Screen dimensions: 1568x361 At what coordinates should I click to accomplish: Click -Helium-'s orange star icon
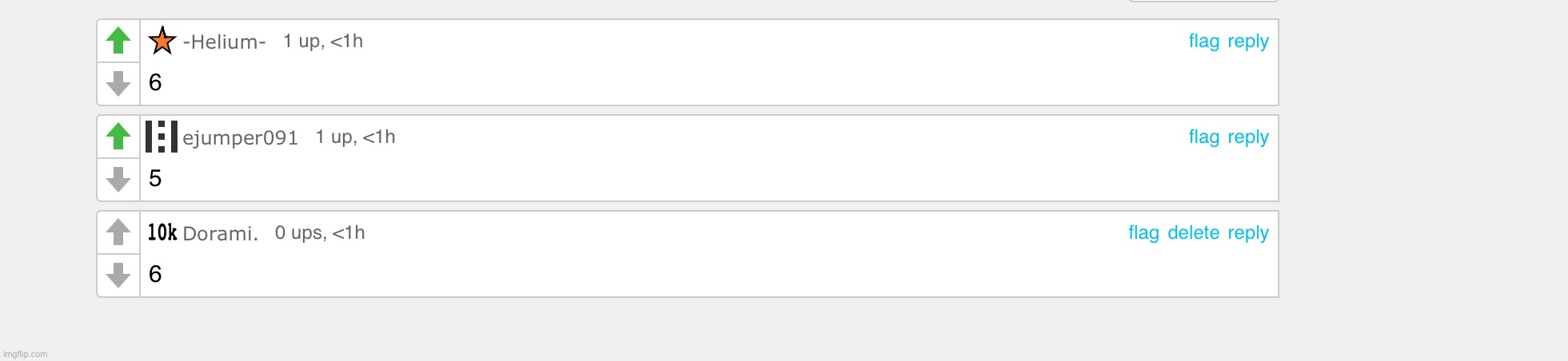(162, 41)
